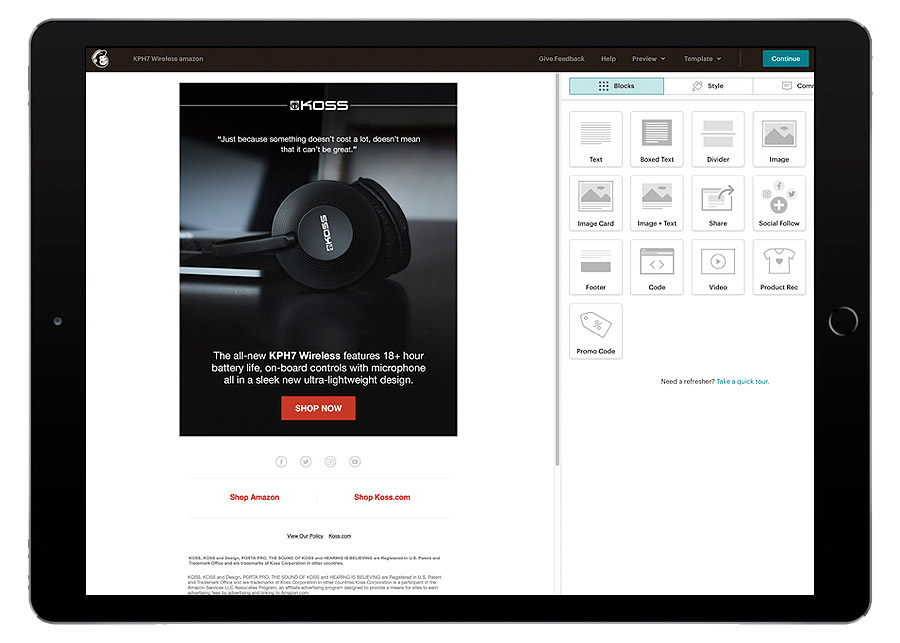Add an Image block
Screen dimensions: 900x643
click(x=779, y=139)
